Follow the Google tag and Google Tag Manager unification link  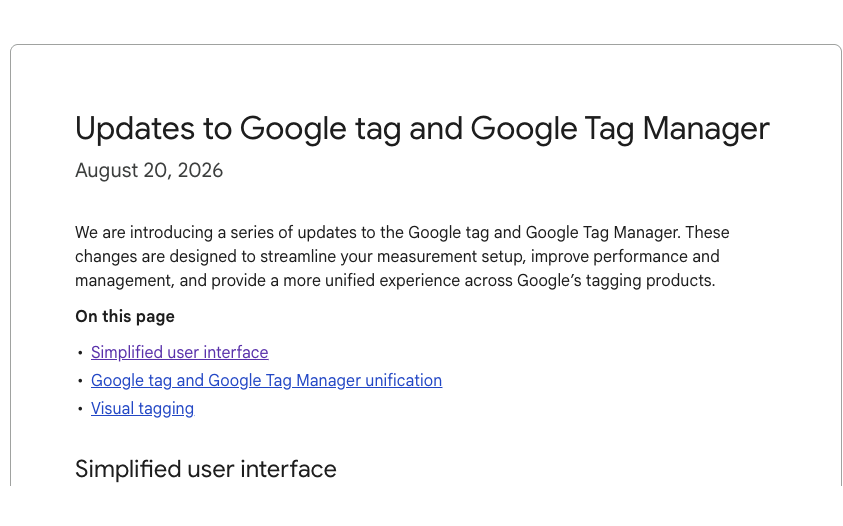(x=266, y=380)
